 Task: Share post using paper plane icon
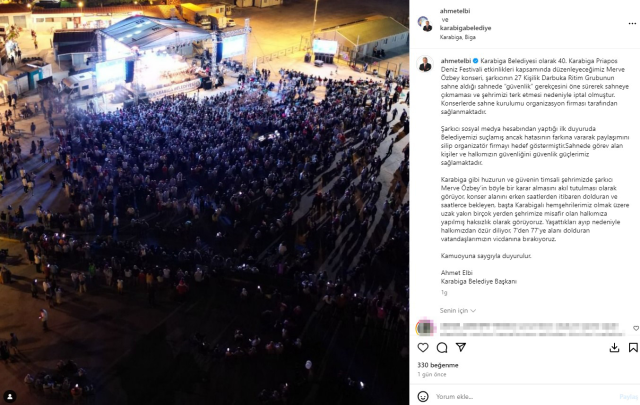461,347
